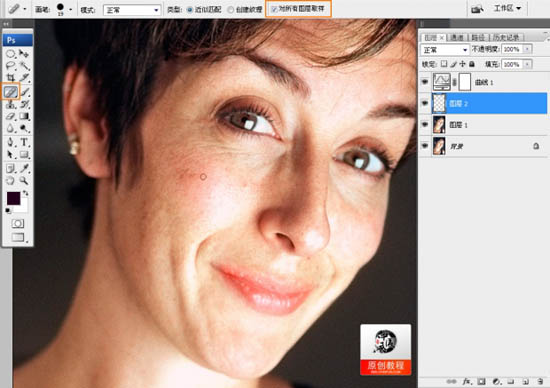This screenshot has width=550, height=388.
Task: Select the Blur tool
Action: 11,128
